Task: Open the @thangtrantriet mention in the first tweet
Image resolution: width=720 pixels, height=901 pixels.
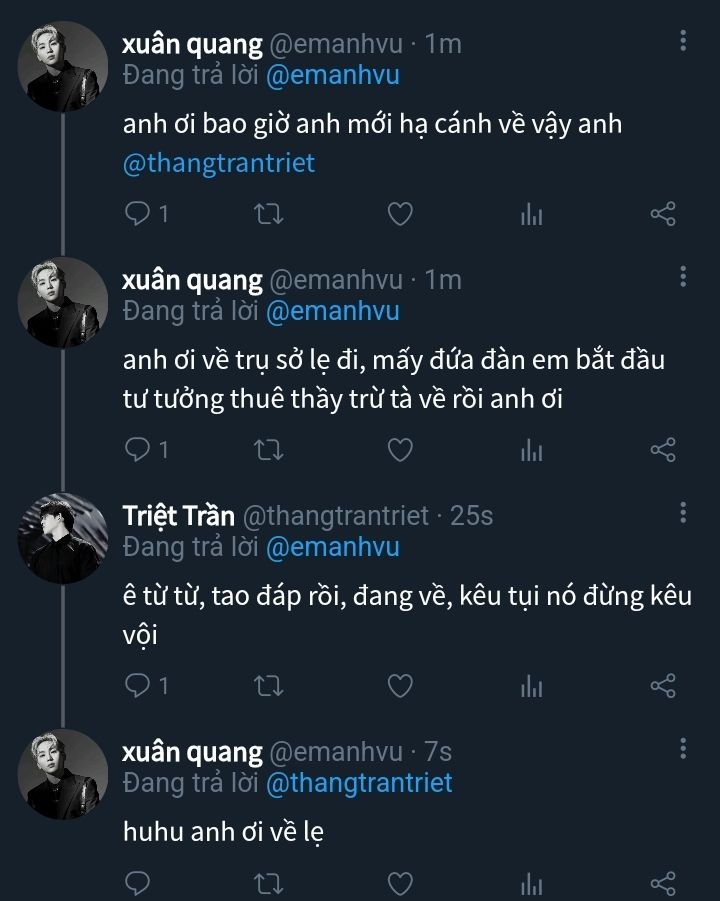Action: tap(218, 163)
